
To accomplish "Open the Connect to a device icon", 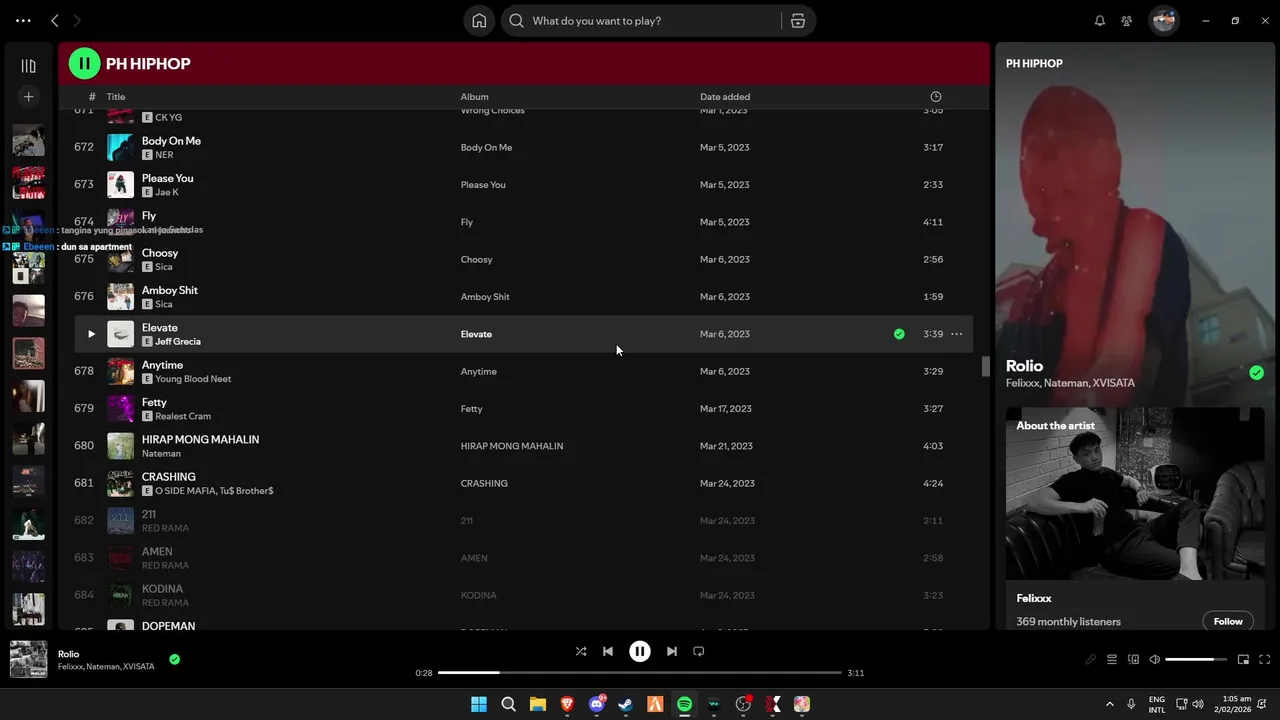I will [1133, 659].
